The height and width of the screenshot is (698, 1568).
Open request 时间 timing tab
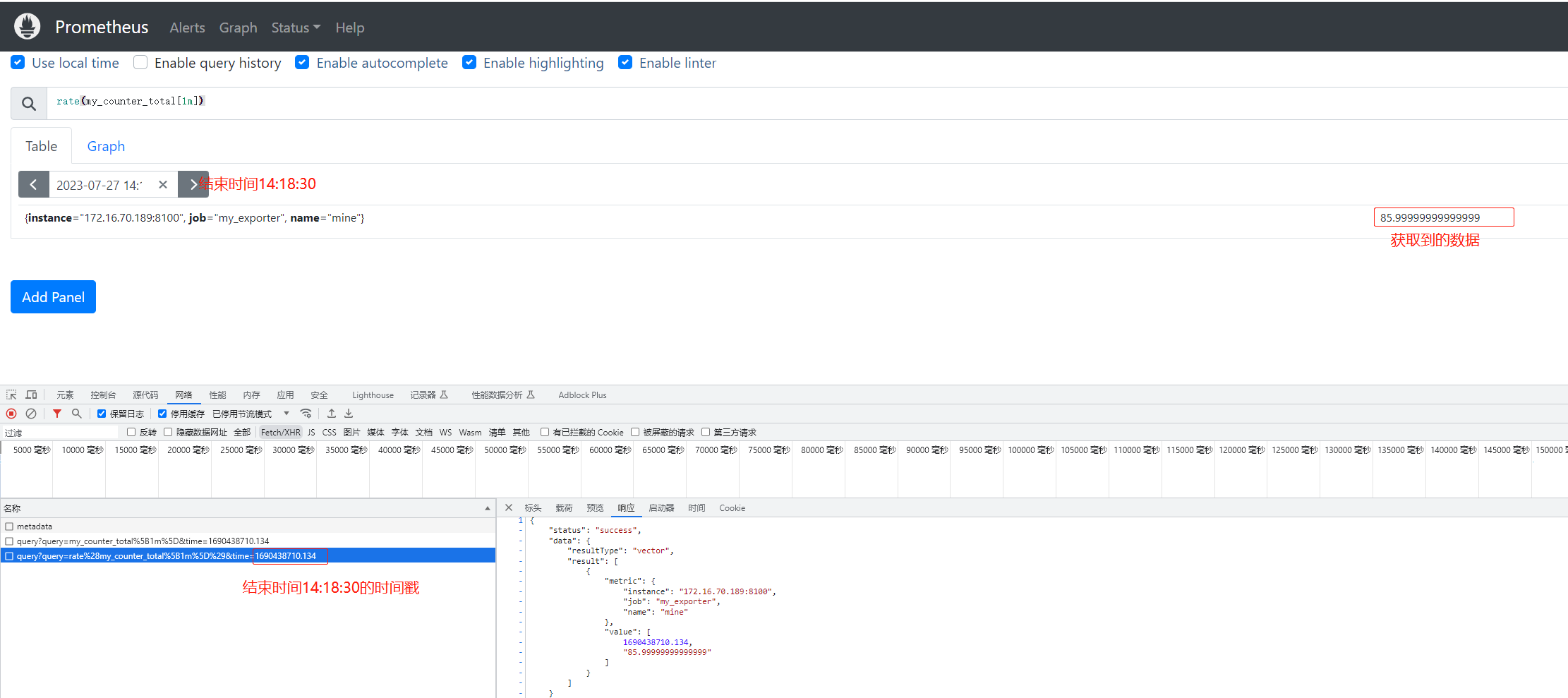tap(696, 507)
